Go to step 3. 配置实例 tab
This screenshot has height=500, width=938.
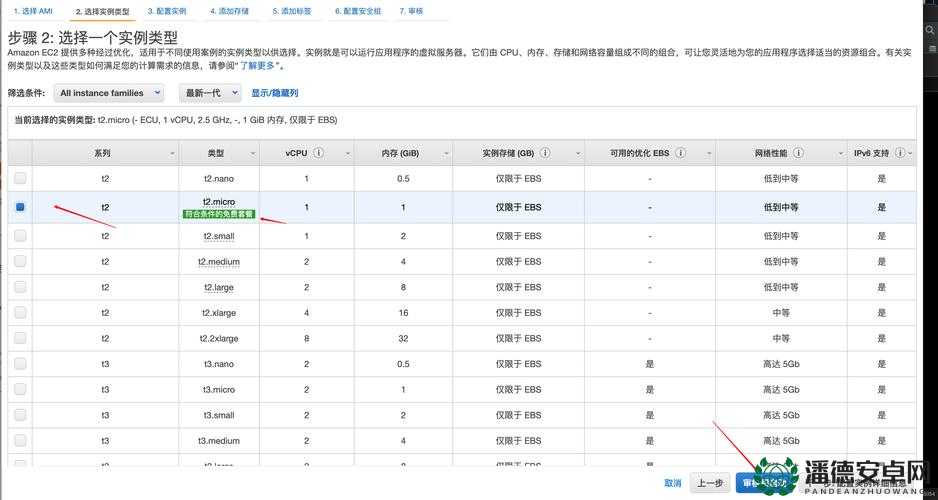[167, 11]
